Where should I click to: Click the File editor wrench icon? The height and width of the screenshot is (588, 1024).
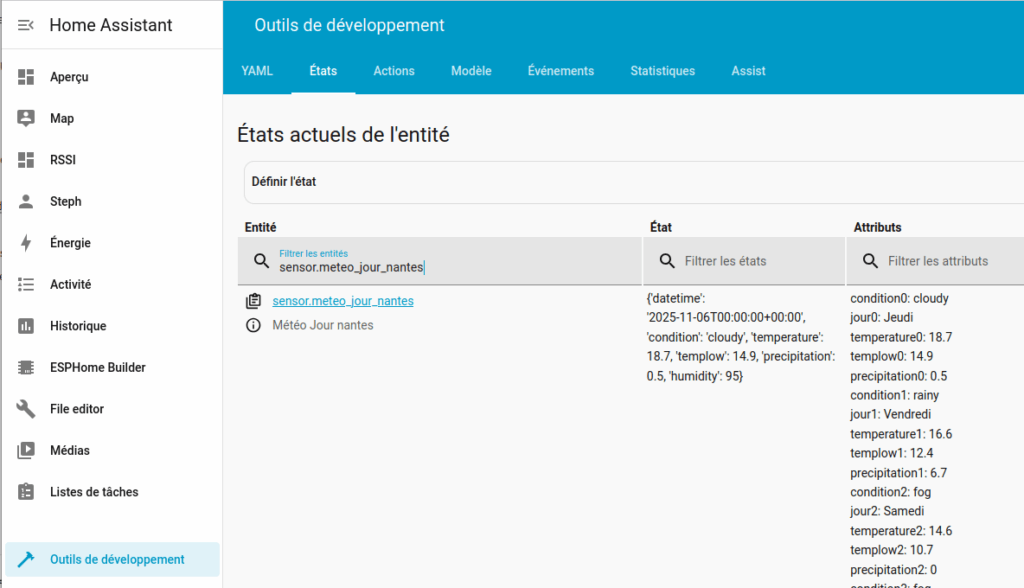point(26,409)
